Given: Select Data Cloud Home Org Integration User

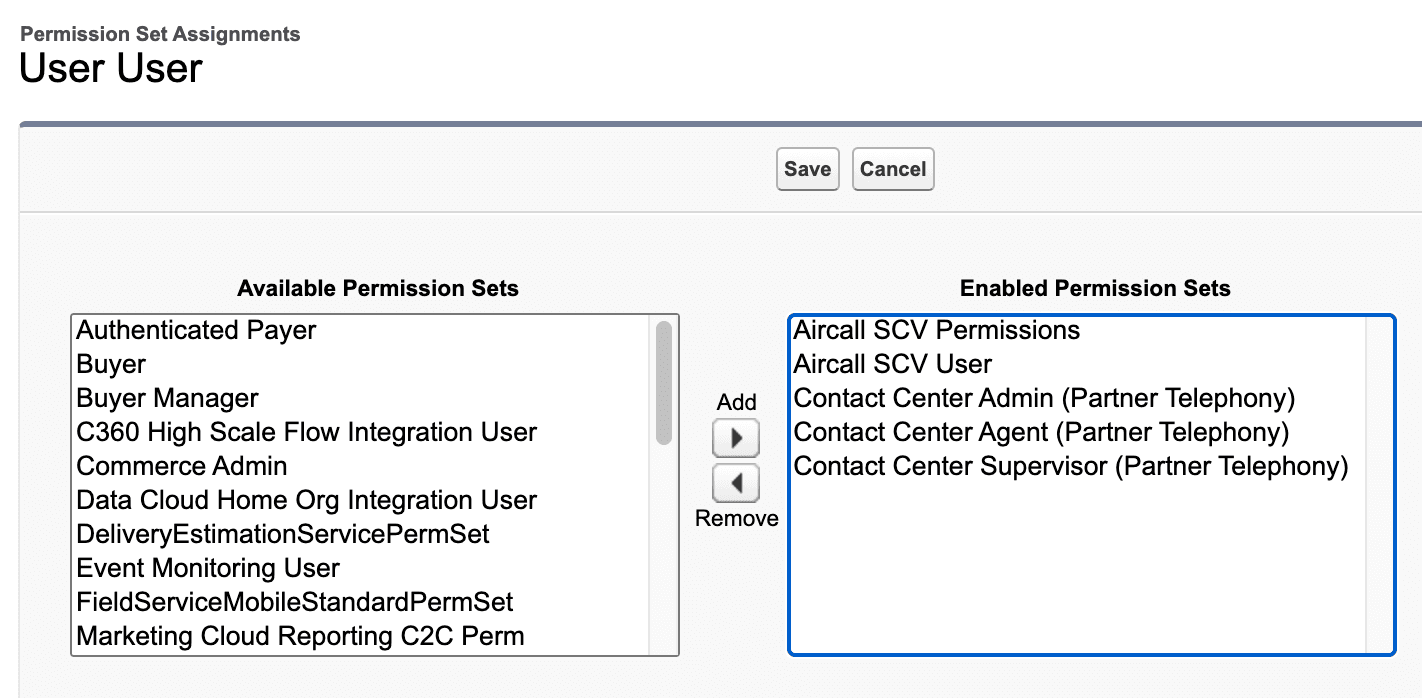Looking at the screenshot, I should (306, 500).
